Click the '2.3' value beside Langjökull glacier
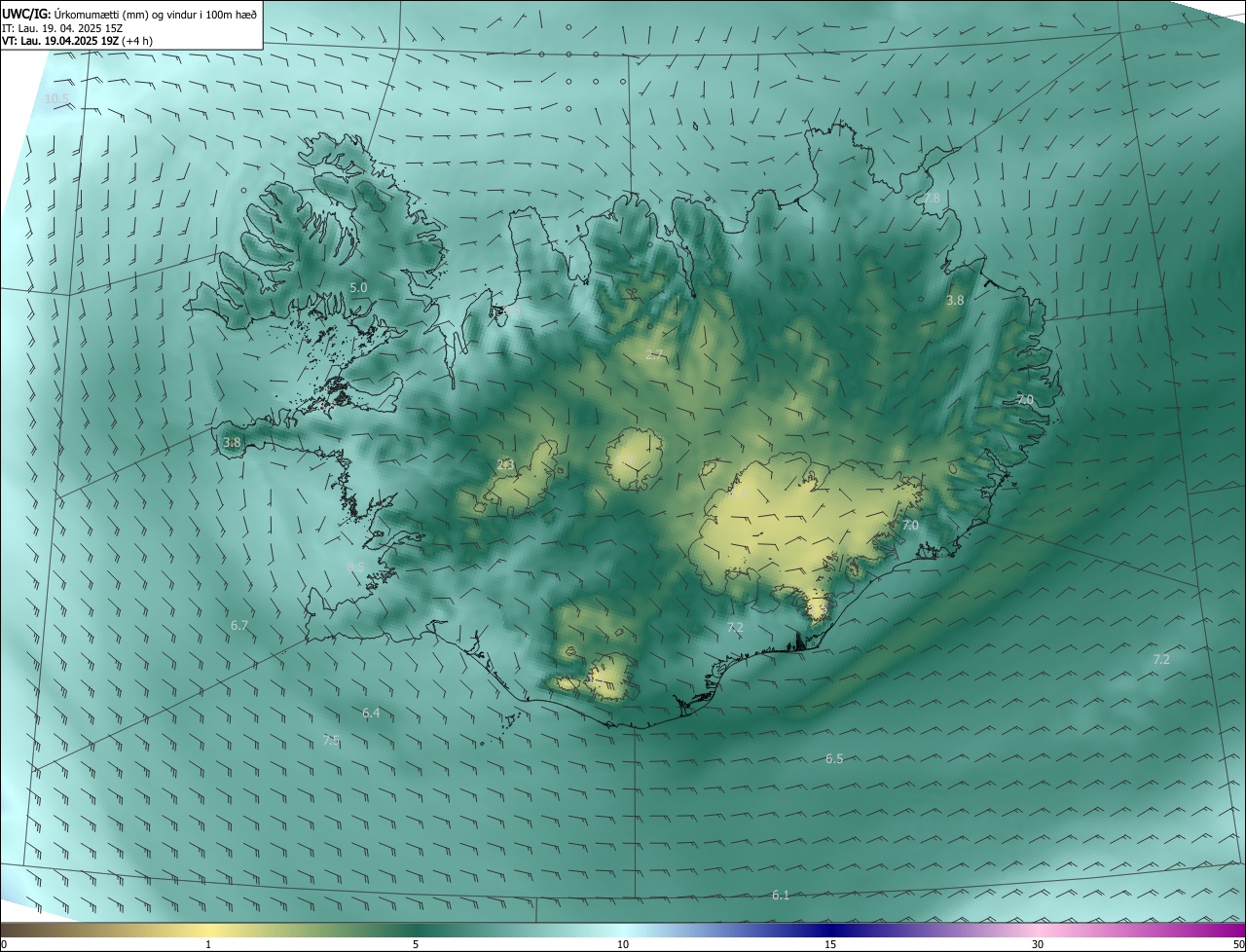This screenshot has width=1246, height=952. pos(505,465)
